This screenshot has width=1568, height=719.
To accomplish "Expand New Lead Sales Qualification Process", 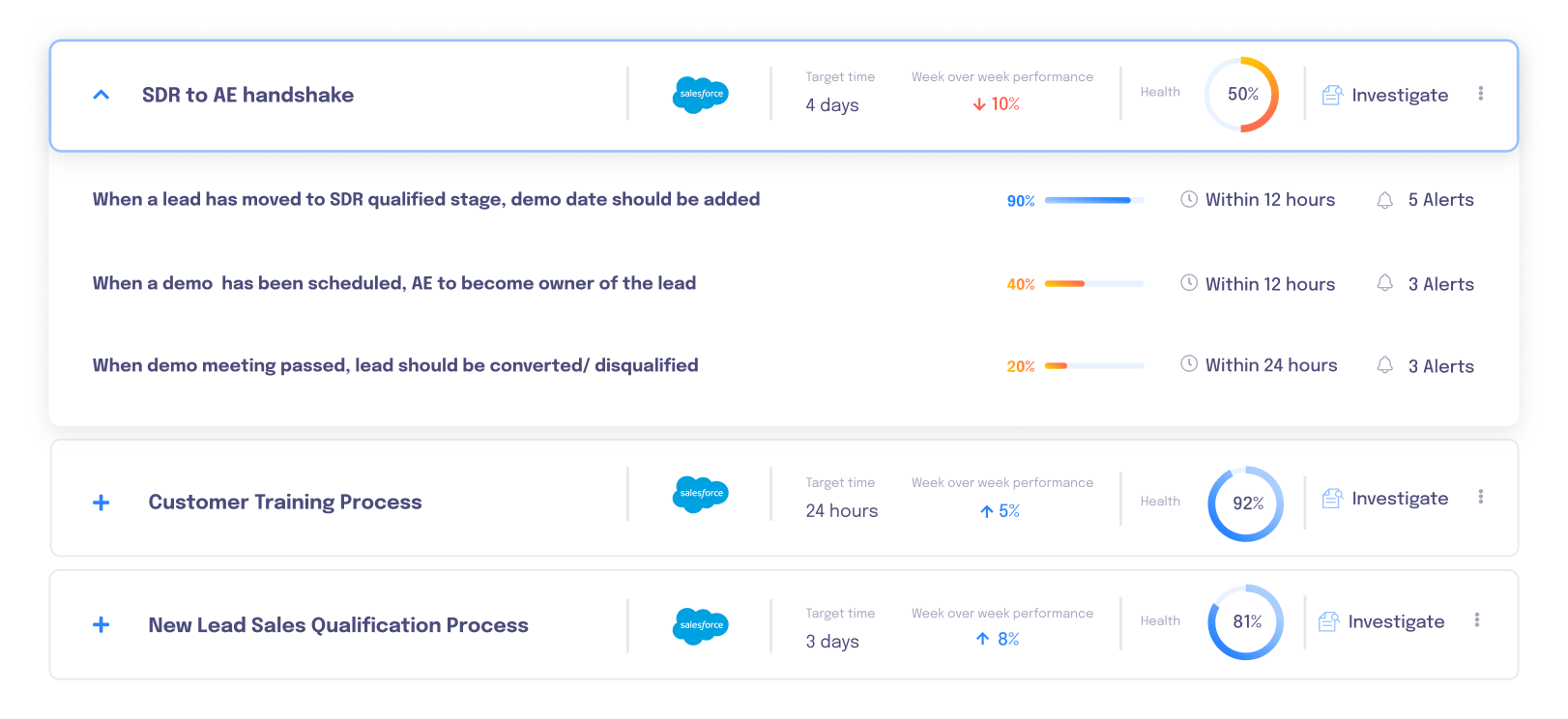I will point(101,625).
